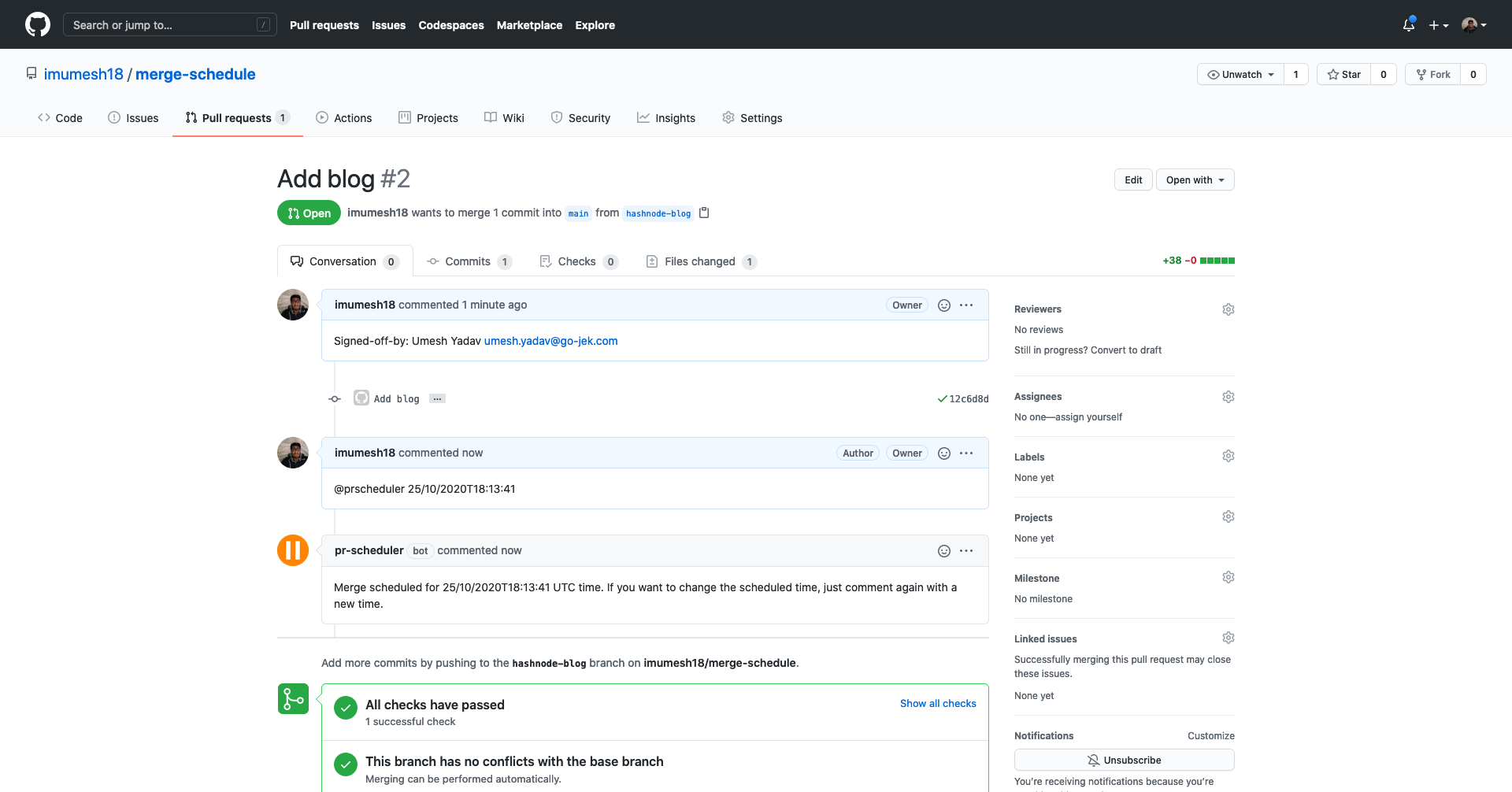This screenshot has width=1512, height=792.
Task: Unsubscribe from pull request notifications
Action: [x=1124, y=760]
